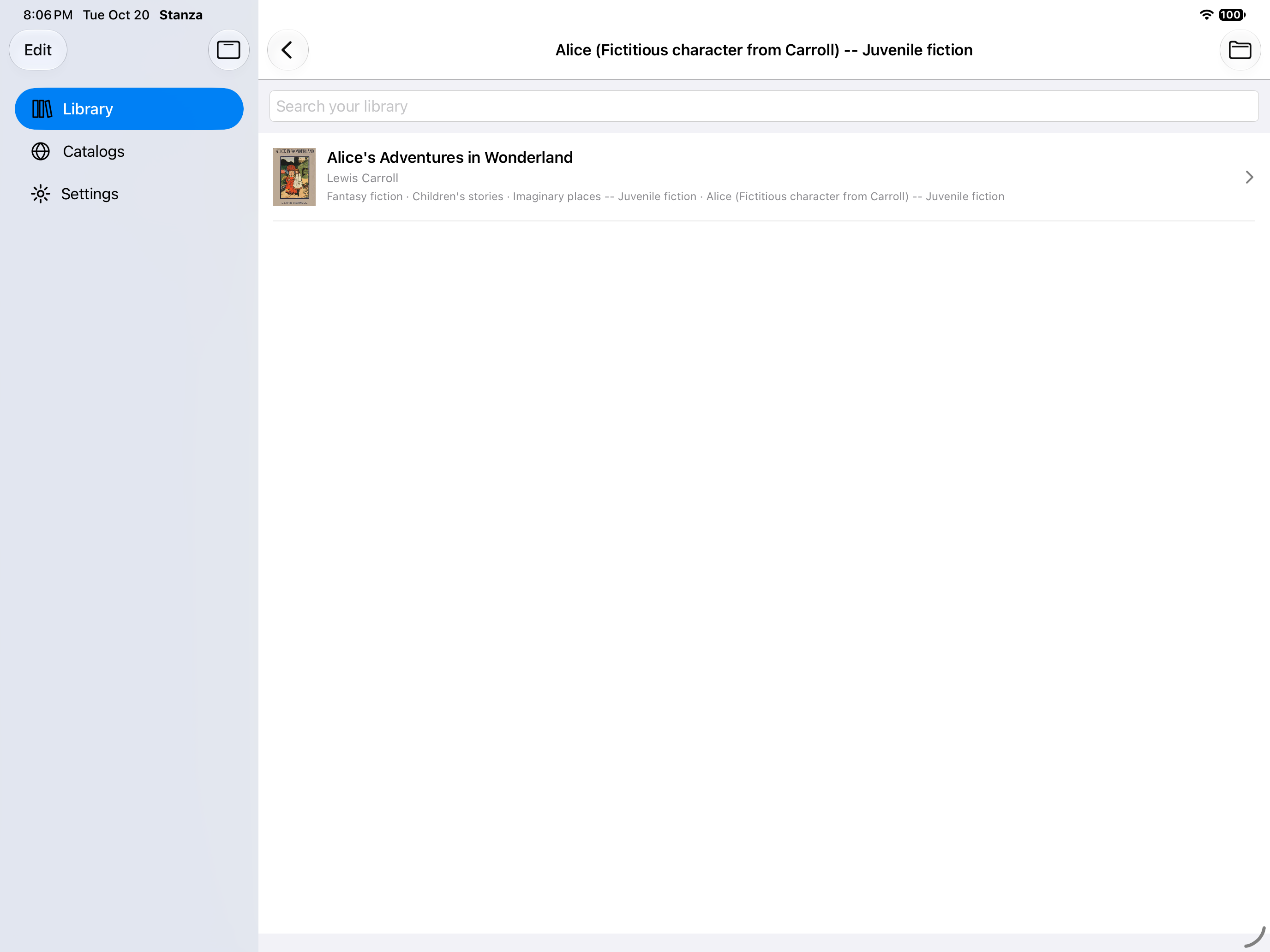Open Settings in the sidebar
The image size is (1270, 952).
click(129, 194)
